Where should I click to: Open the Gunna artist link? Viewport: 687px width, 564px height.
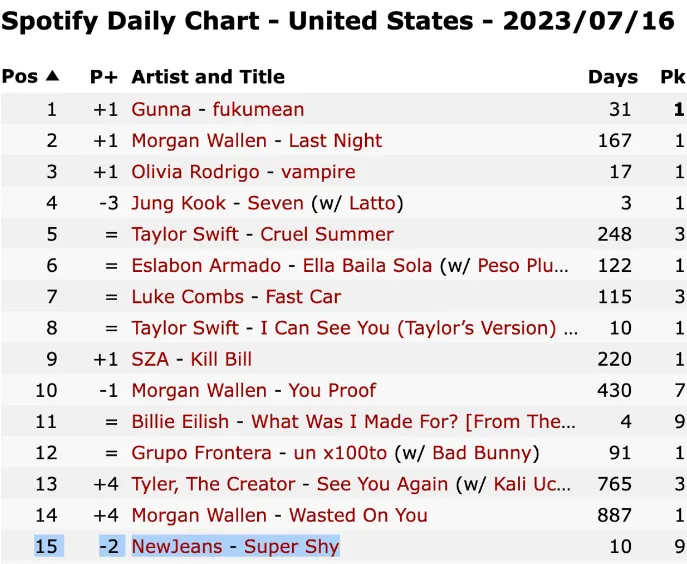161,110
